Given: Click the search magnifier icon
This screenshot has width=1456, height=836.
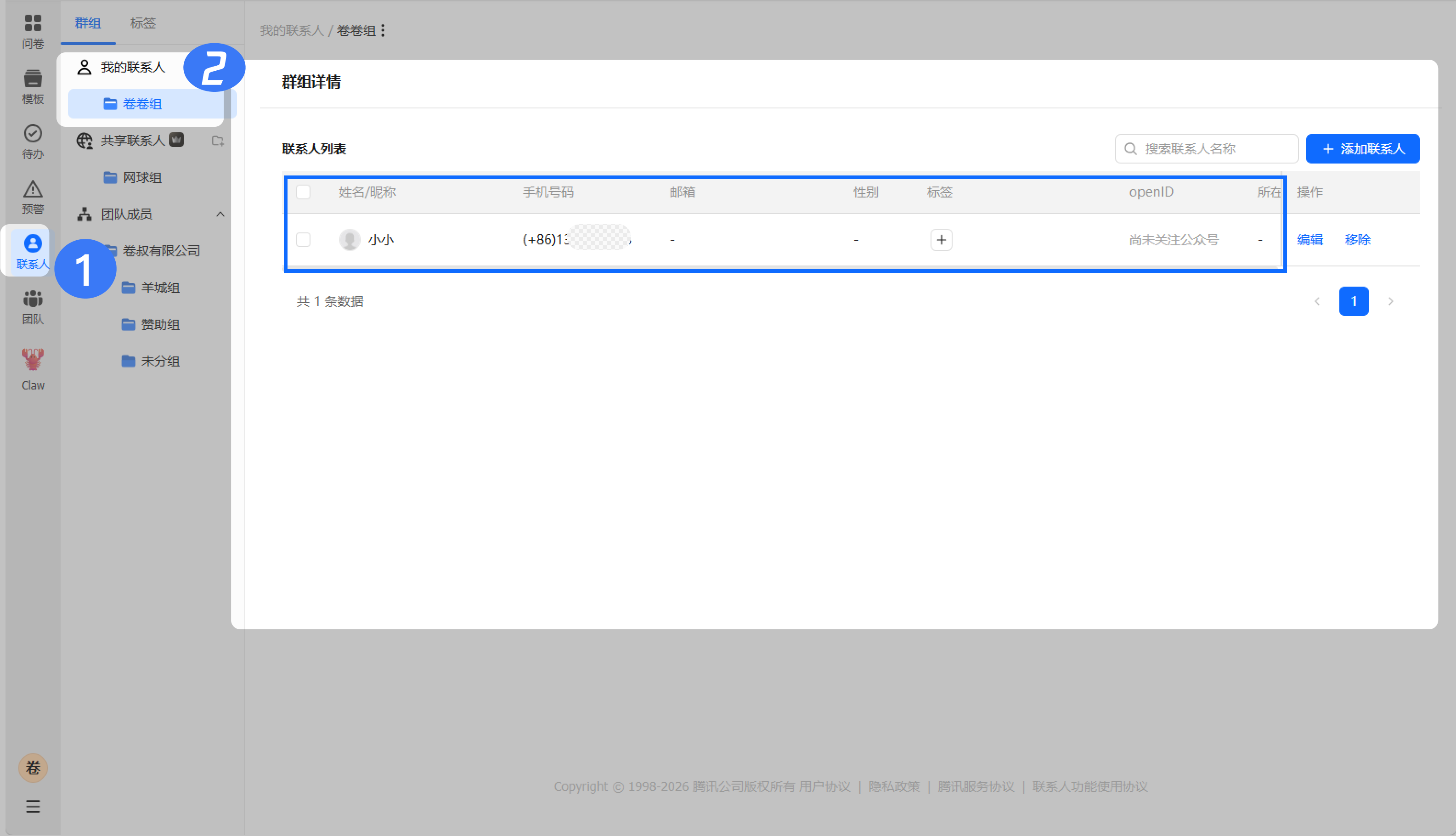Looking at the screenshot, I should 1130,149.
